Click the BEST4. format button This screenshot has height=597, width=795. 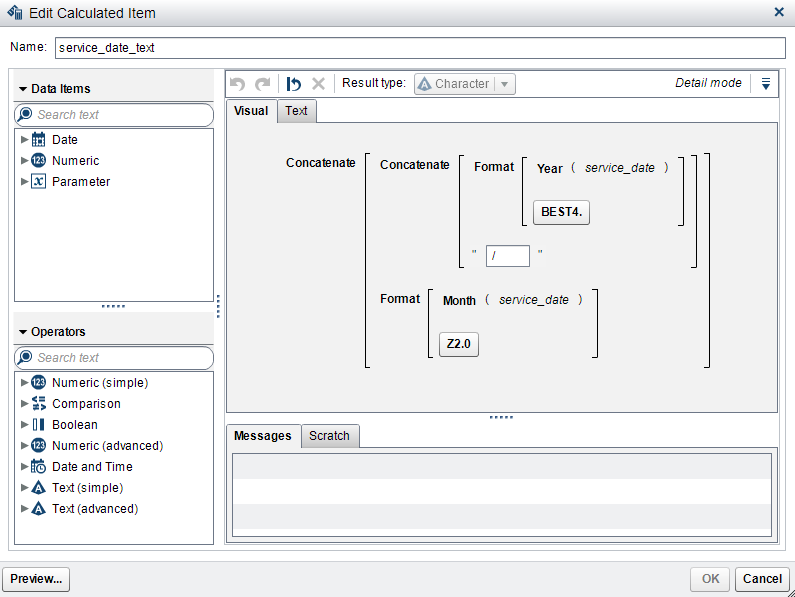(x=561, y=212)
